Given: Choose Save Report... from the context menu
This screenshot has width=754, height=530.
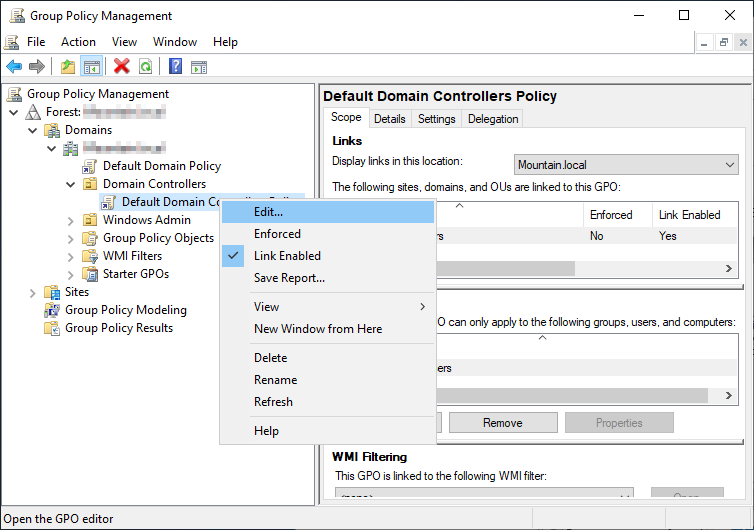Looking at the screenshot, I should (x=328, y=278).
